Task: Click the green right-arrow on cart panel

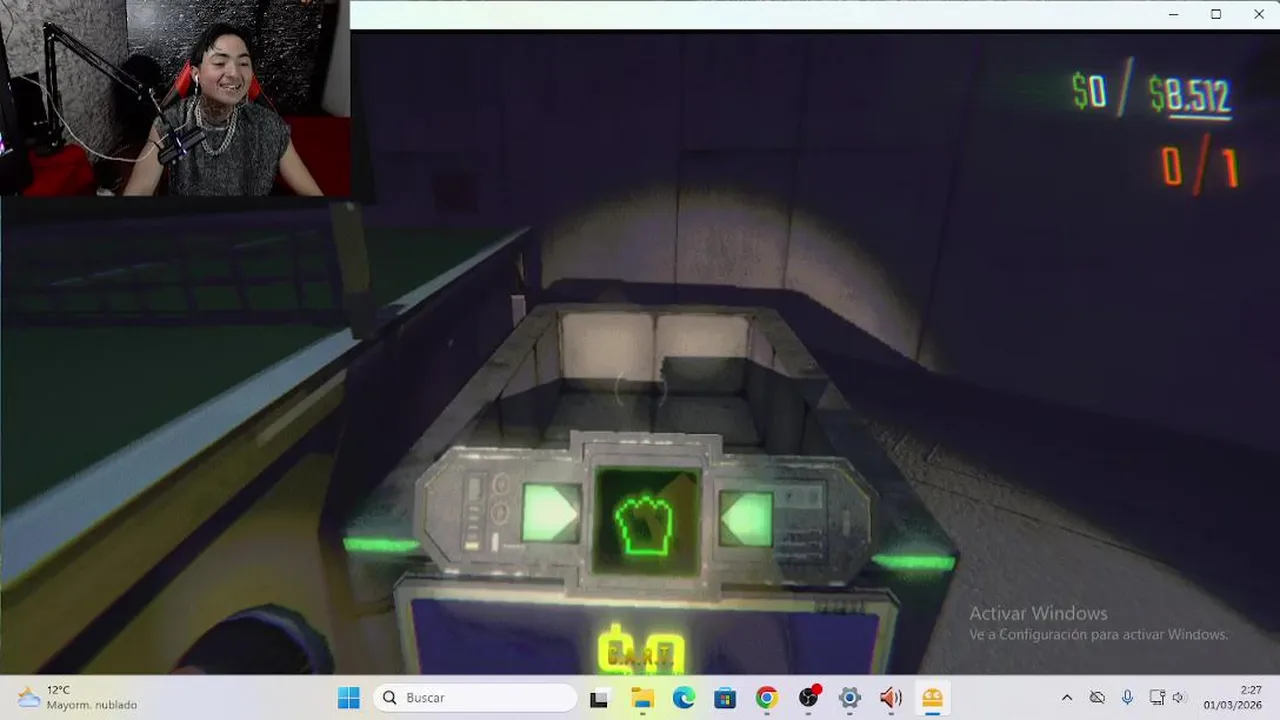Action: pyautogui.click(x=550, y=513)
